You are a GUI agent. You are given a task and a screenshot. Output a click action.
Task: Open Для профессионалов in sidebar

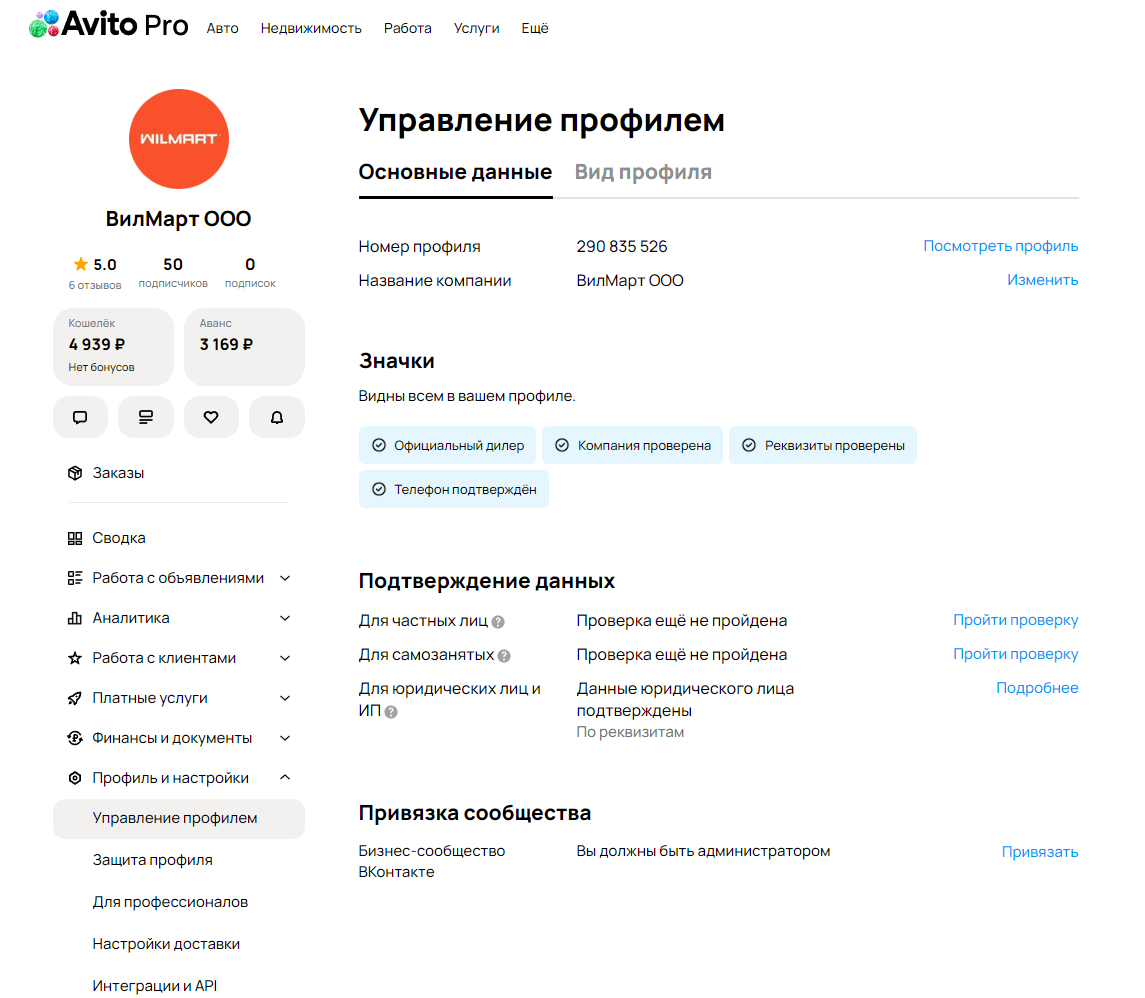[170, 902]
